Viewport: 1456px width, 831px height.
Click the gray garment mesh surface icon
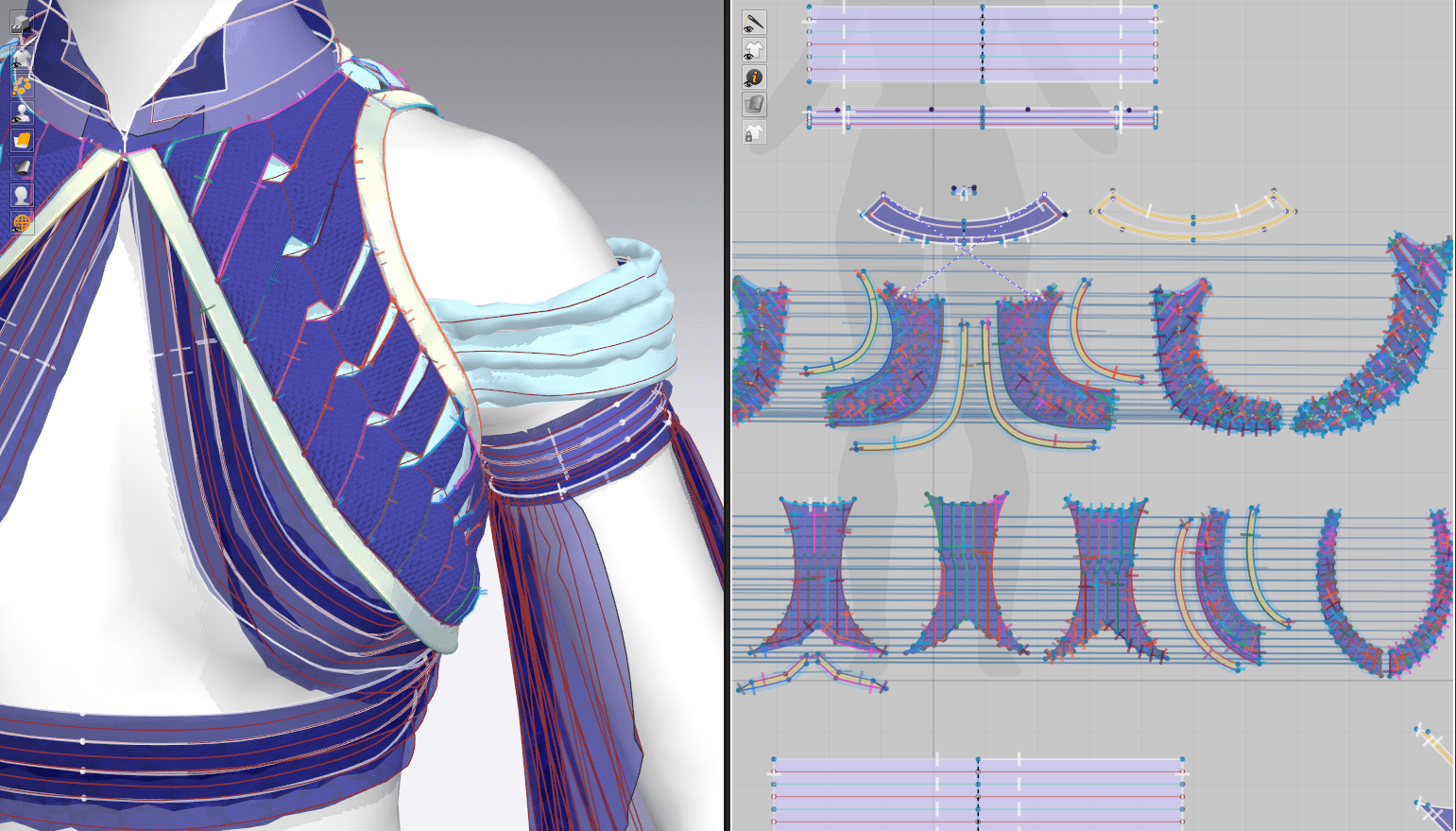click(21, 168)
